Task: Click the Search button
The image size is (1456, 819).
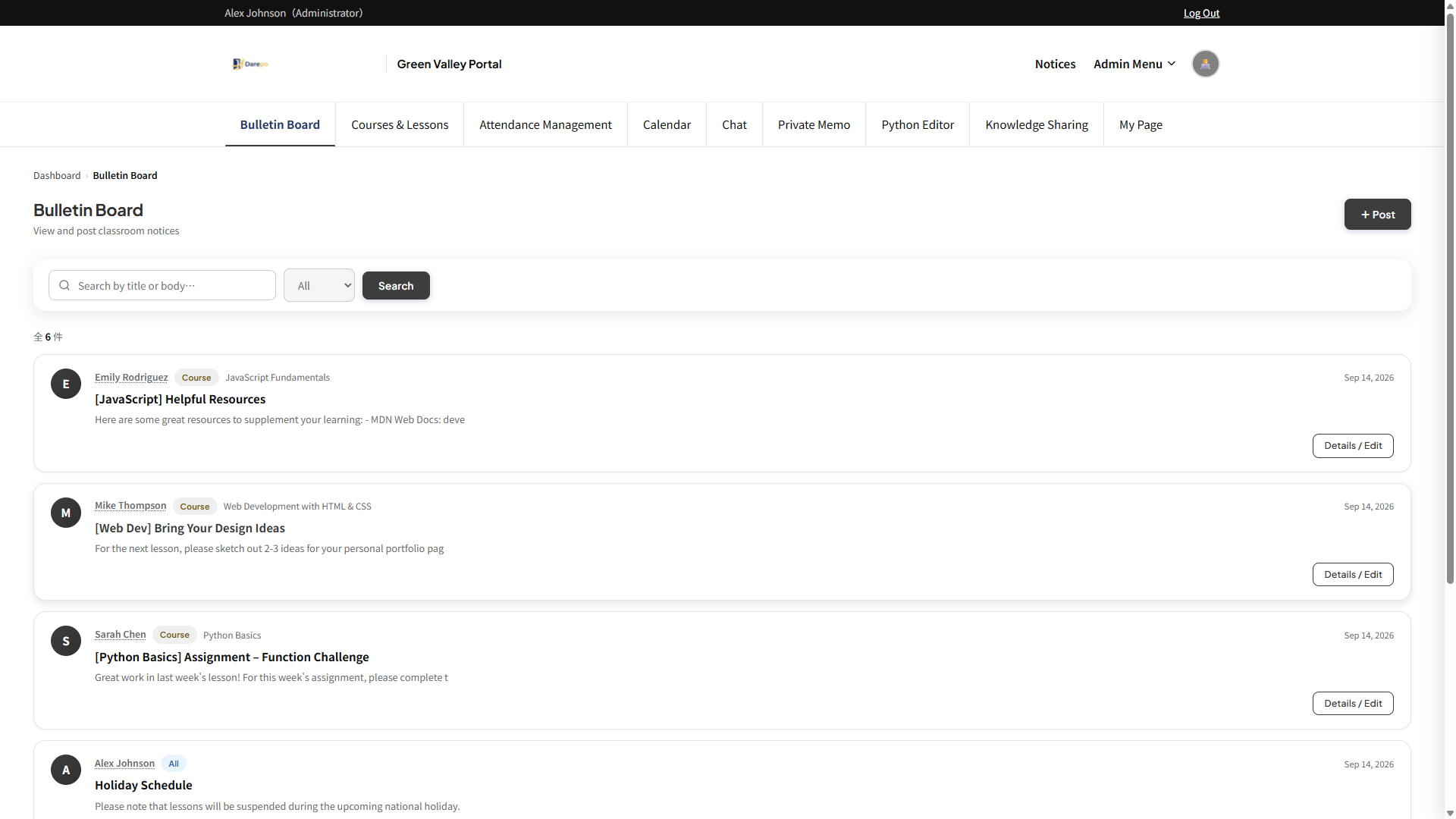Action: pos(396,285)
